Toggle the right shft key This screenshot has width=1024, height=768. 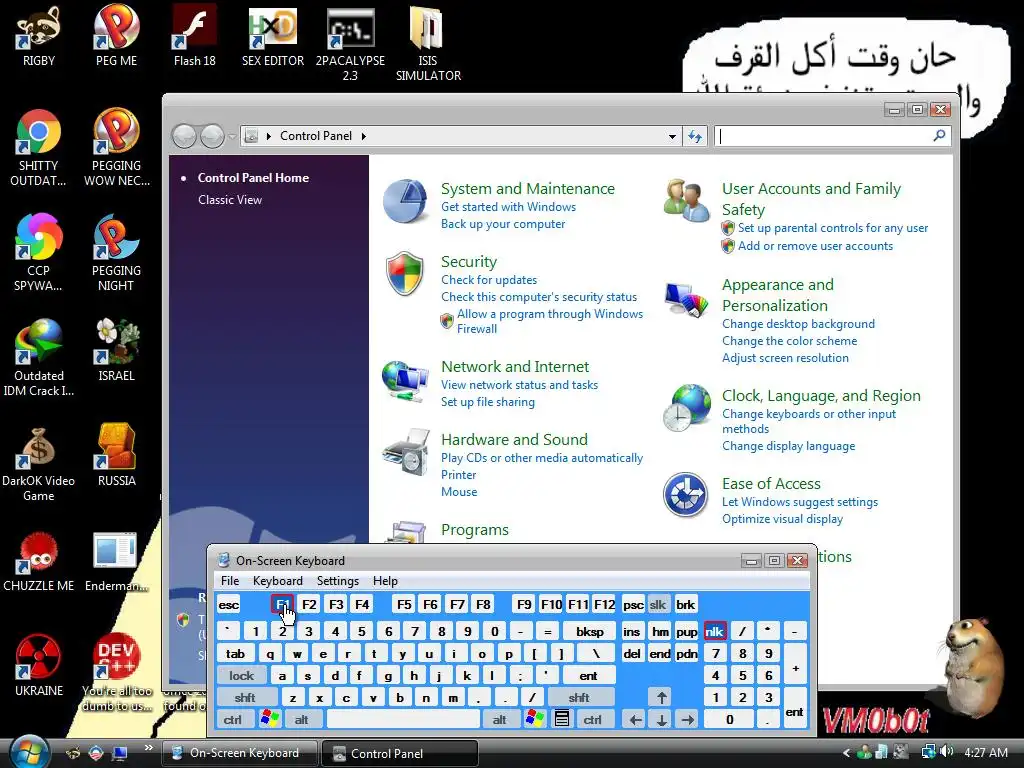(x=579, y=697)
